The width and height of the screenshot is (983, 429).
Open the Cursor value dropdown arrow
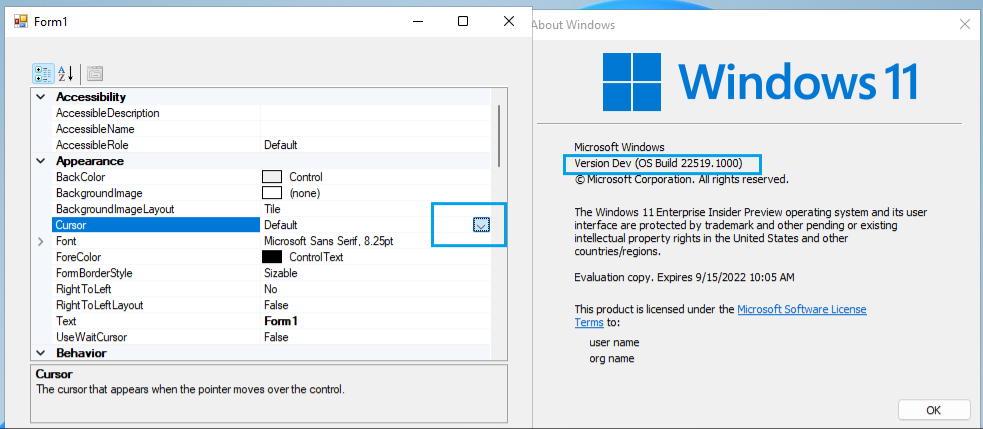[481, 225]
